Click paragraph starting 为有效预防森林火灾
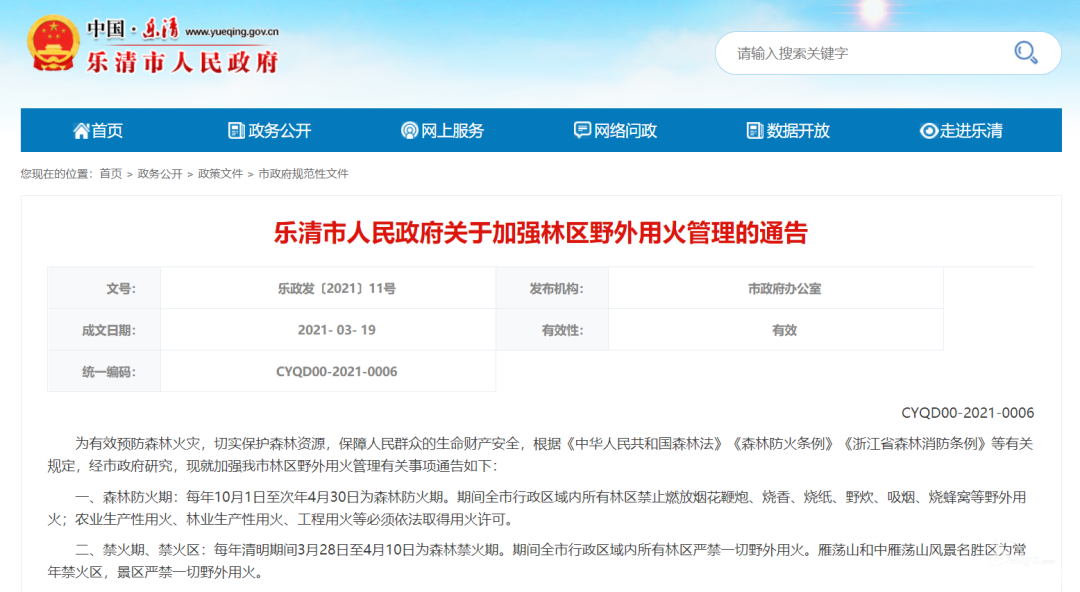Screen dimensions: 1080x592 coord(541,455)
